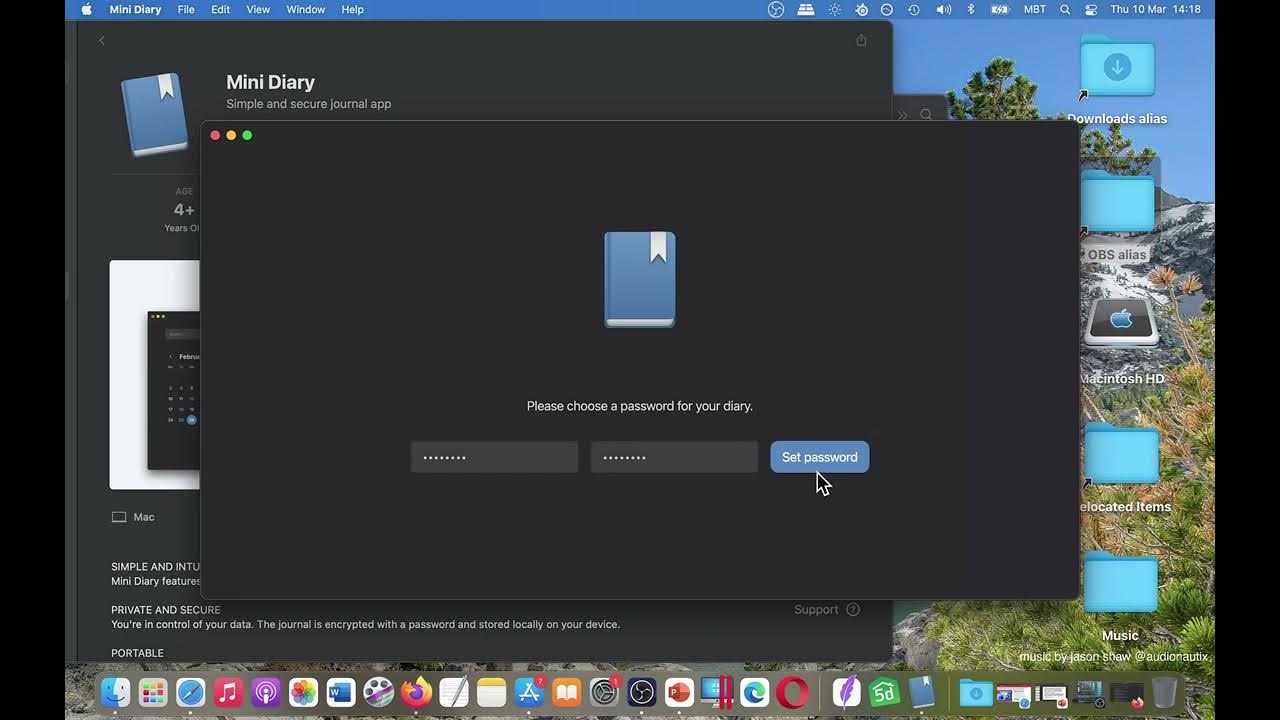Viewport: 1280px width, 720px height.
Task: Click the Bluetooth icon in menu bar
Action: pos(970,9)
